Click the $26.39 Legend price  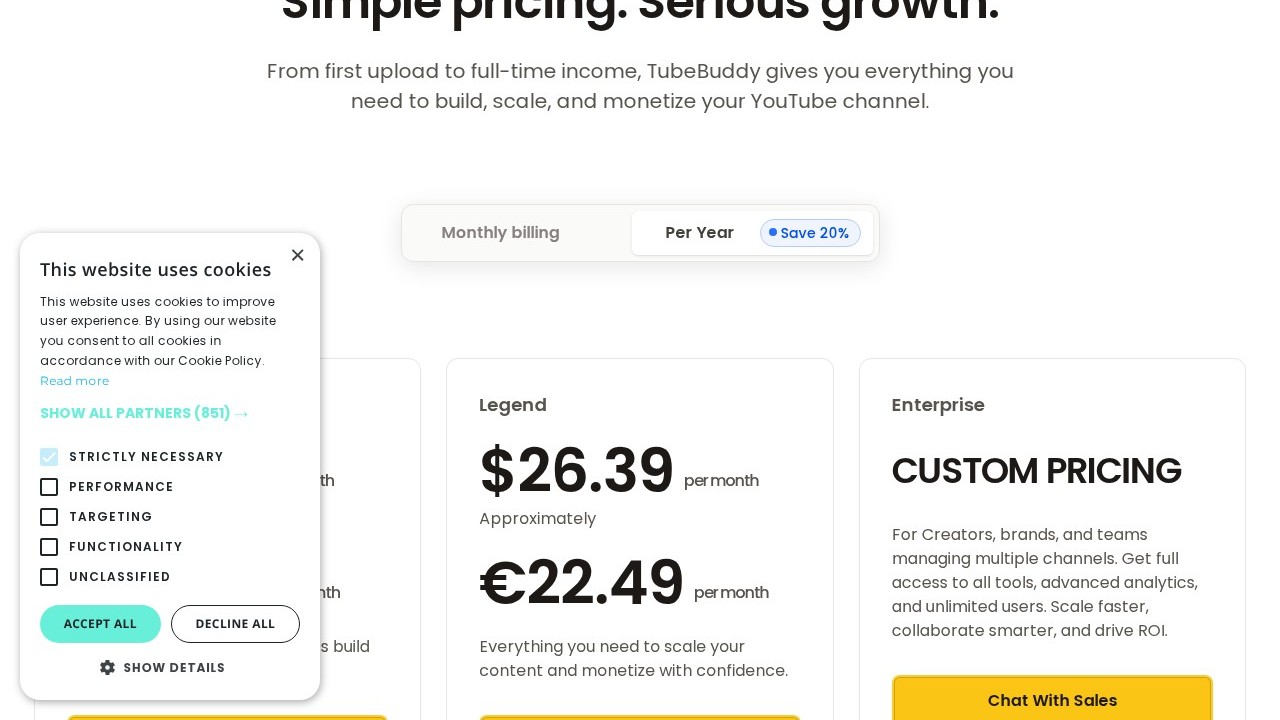576,471
